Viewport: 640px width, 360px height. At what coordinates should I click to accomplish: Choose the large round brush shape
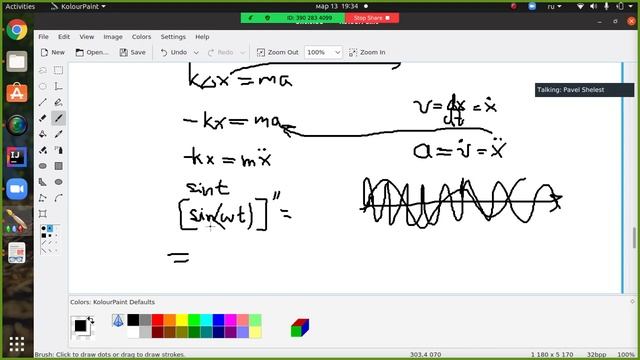click(44, 229)
